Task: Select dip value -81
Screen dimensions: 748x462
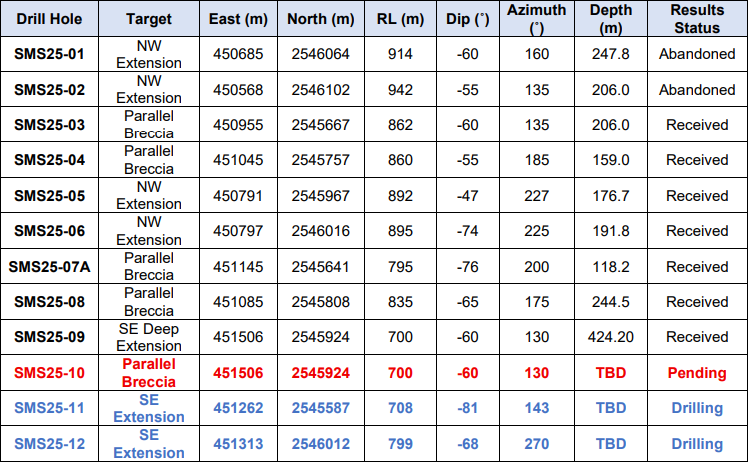Action: 467,408
